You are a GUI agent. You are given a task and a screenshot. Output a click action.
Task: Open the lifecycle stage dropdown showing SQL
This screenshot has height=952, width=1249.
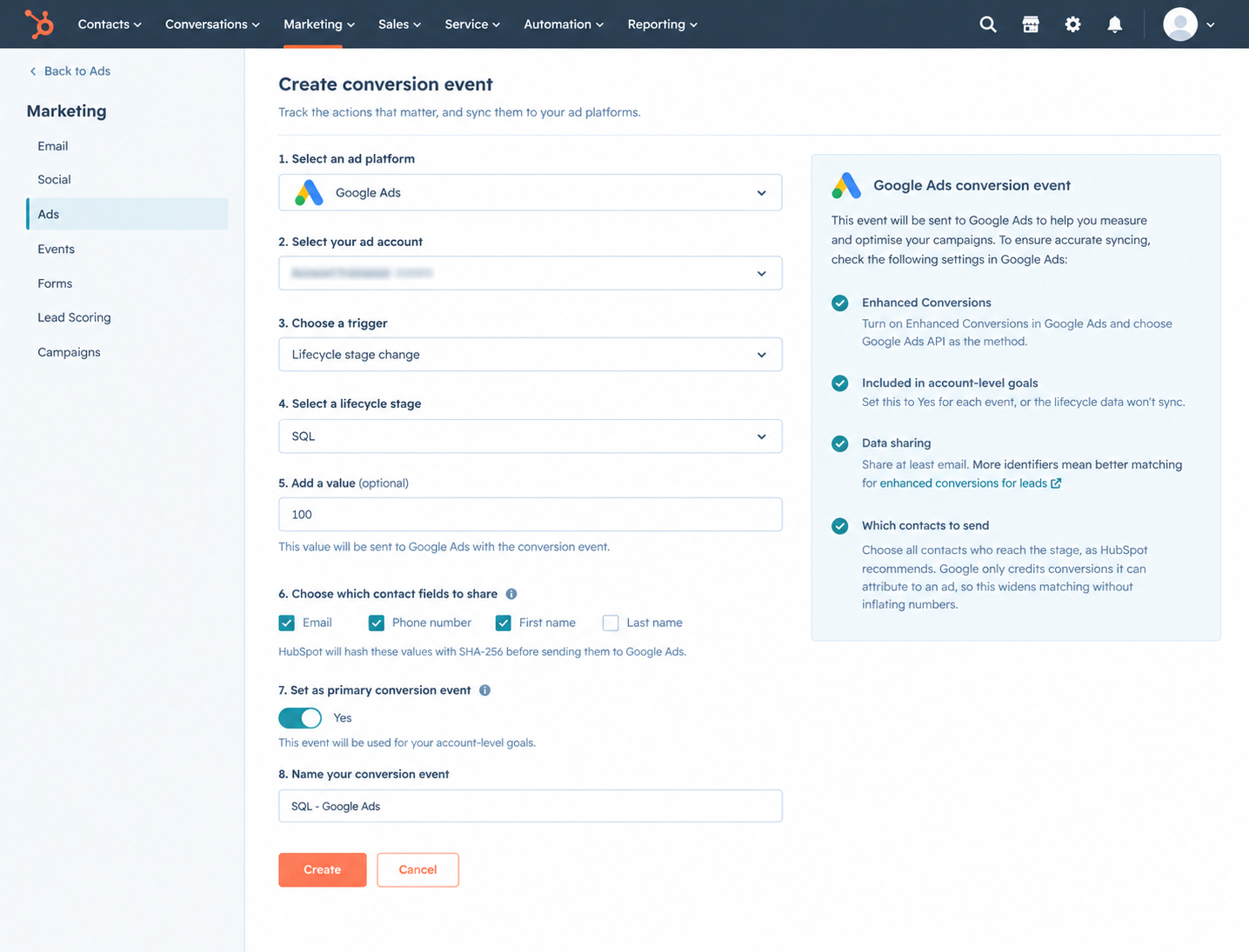(531, 436)
